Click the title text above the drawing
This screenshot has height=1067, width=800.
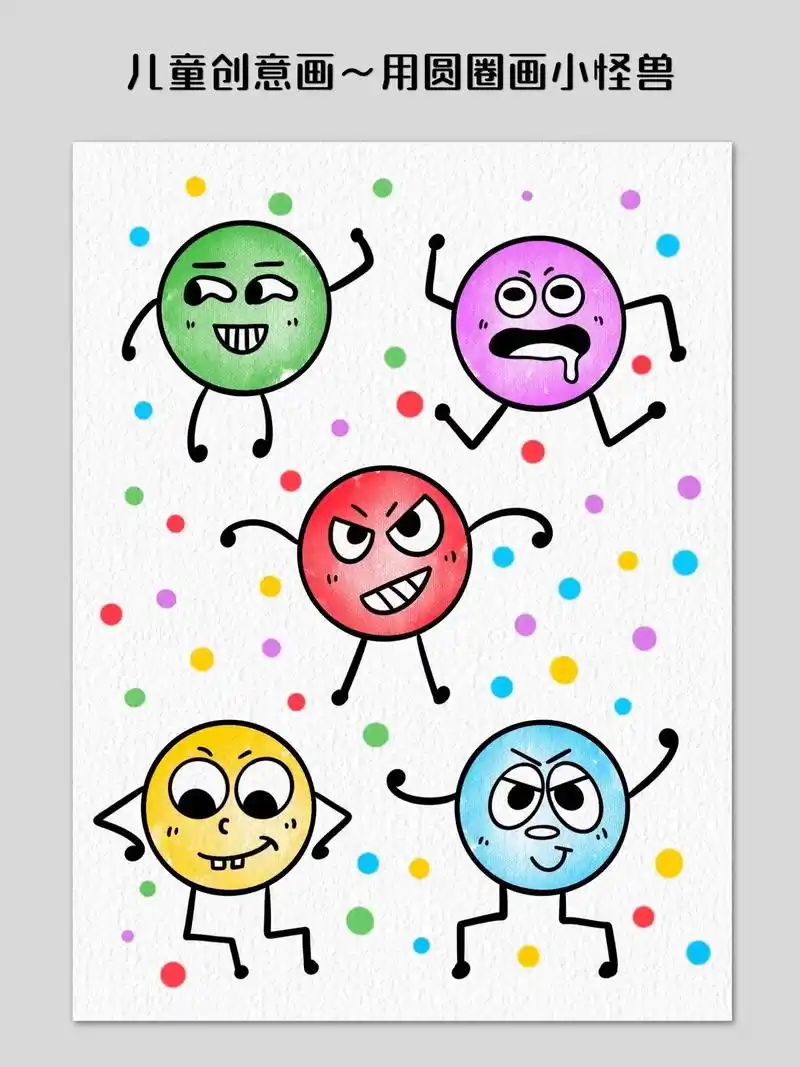[400, 72]
